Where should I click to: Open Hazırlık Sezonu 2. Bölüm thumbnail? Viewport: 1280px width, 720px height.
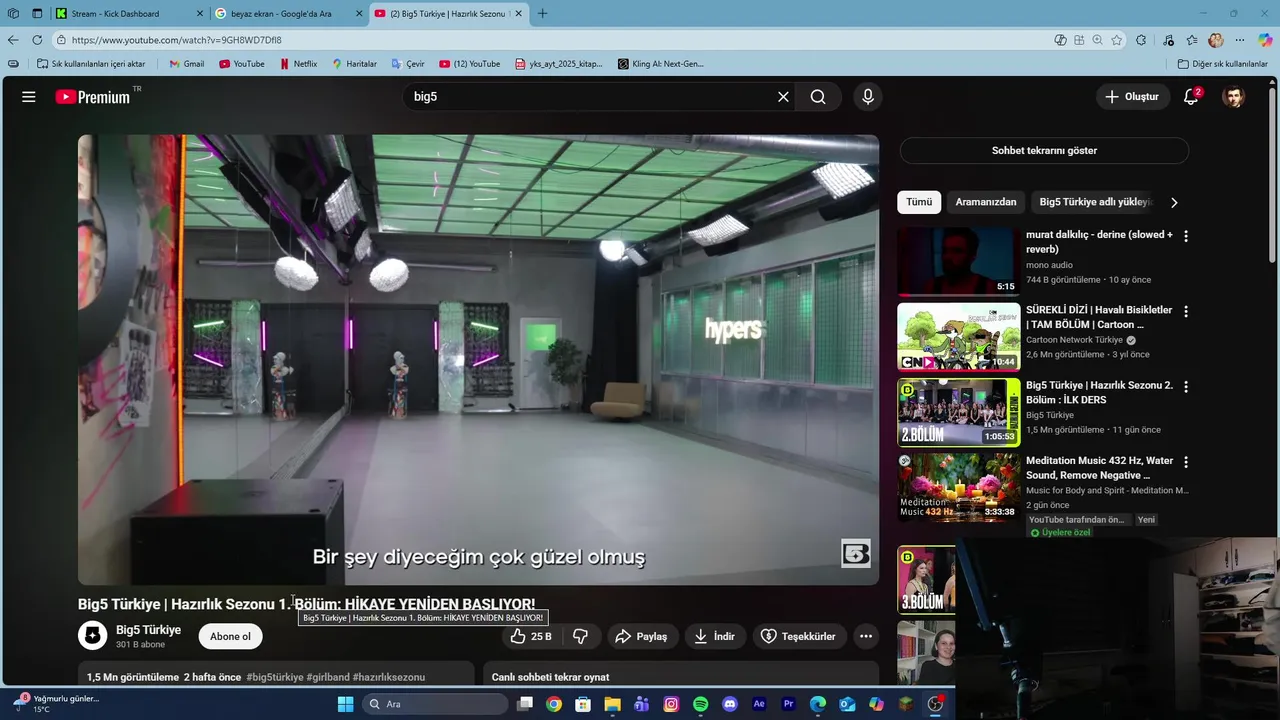click(958, 412)
